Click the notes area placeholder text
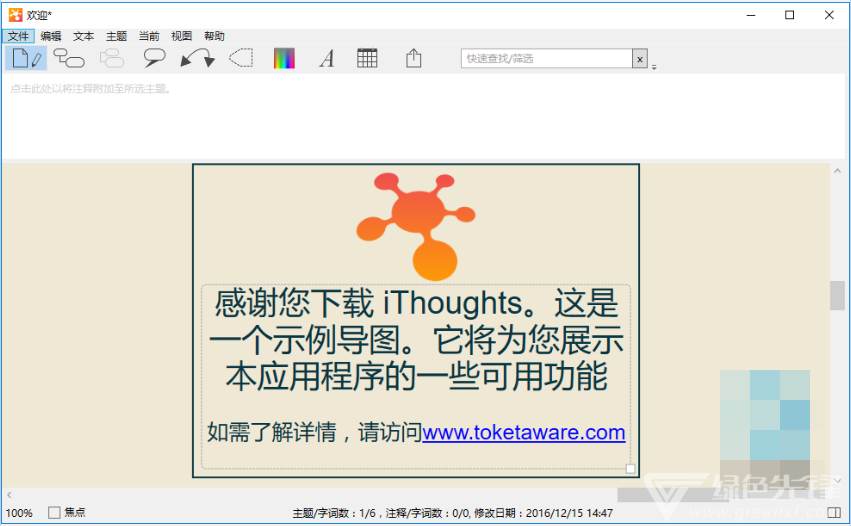 point(90,88)
